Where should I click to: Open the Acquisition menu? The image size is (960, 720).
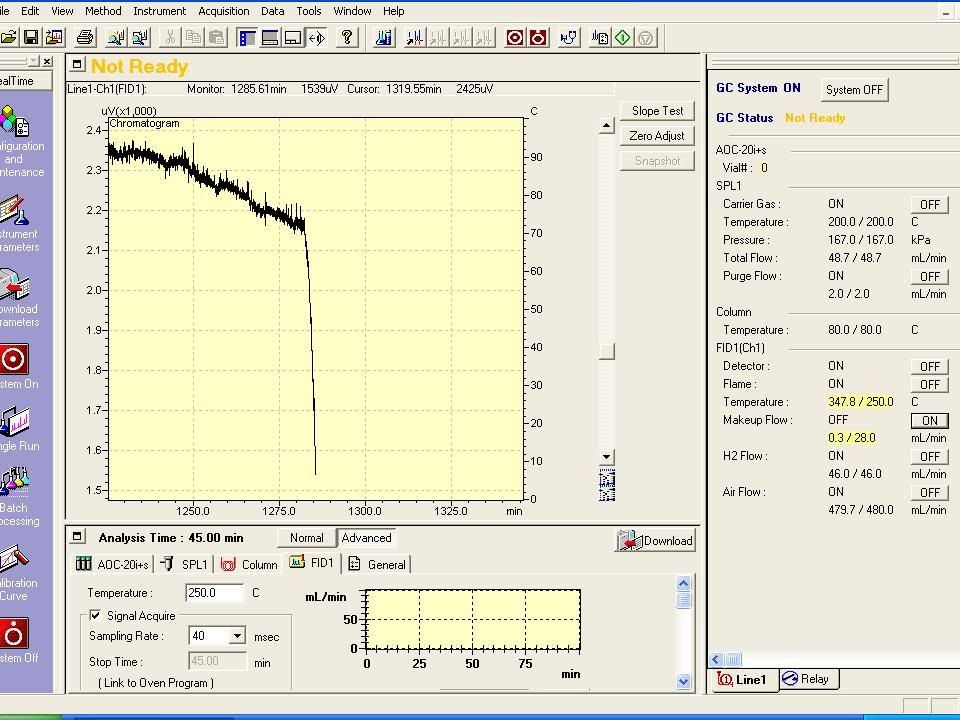224,11
